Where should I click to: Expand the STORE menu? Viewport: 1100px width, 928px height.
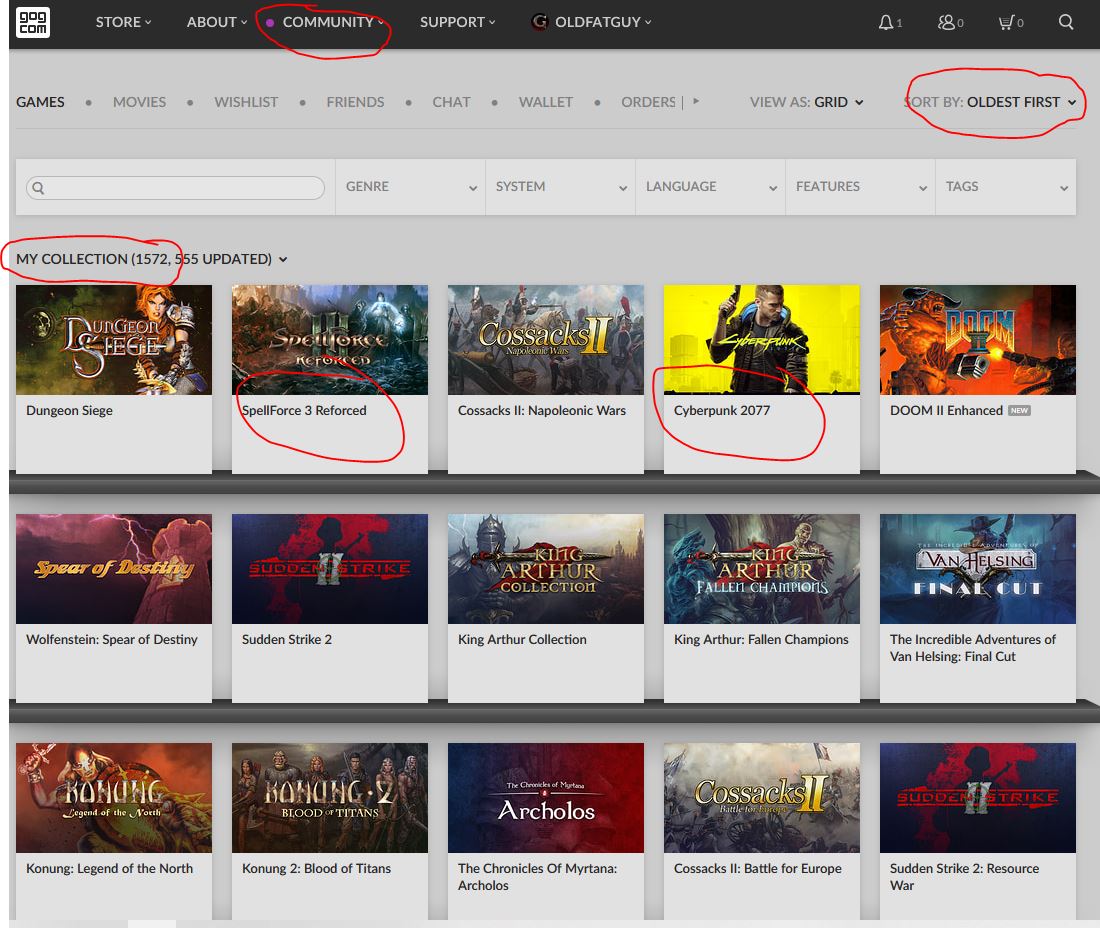click(123, 22)
